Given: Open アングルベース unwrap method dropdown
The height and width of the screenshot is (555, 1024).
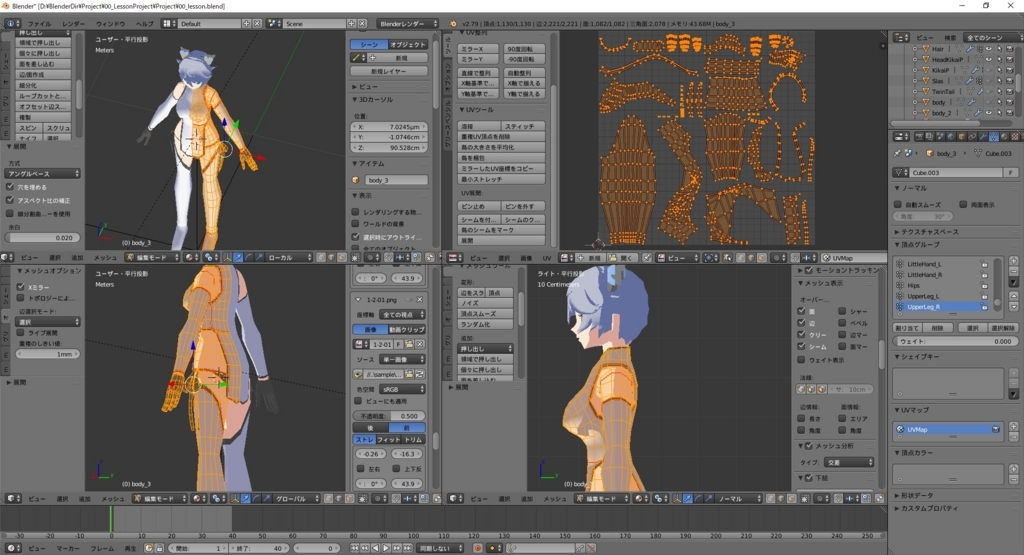Looking at the screenshot, I should click(42, 174).
